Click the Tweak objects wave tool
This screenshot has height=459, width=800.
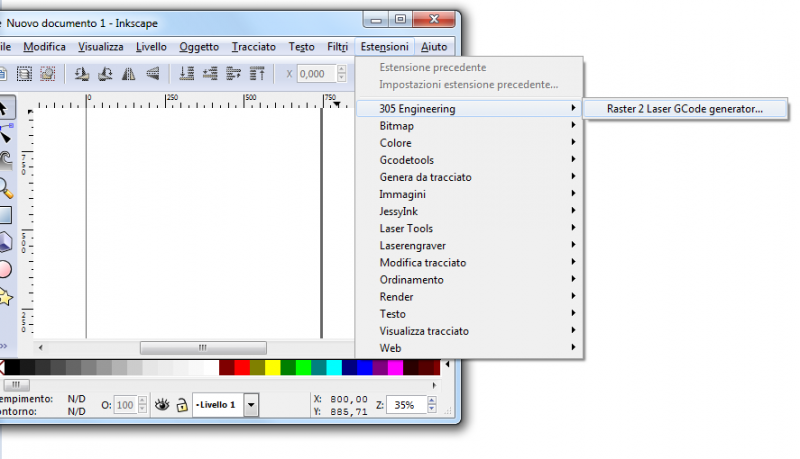[x=6, y=160]
